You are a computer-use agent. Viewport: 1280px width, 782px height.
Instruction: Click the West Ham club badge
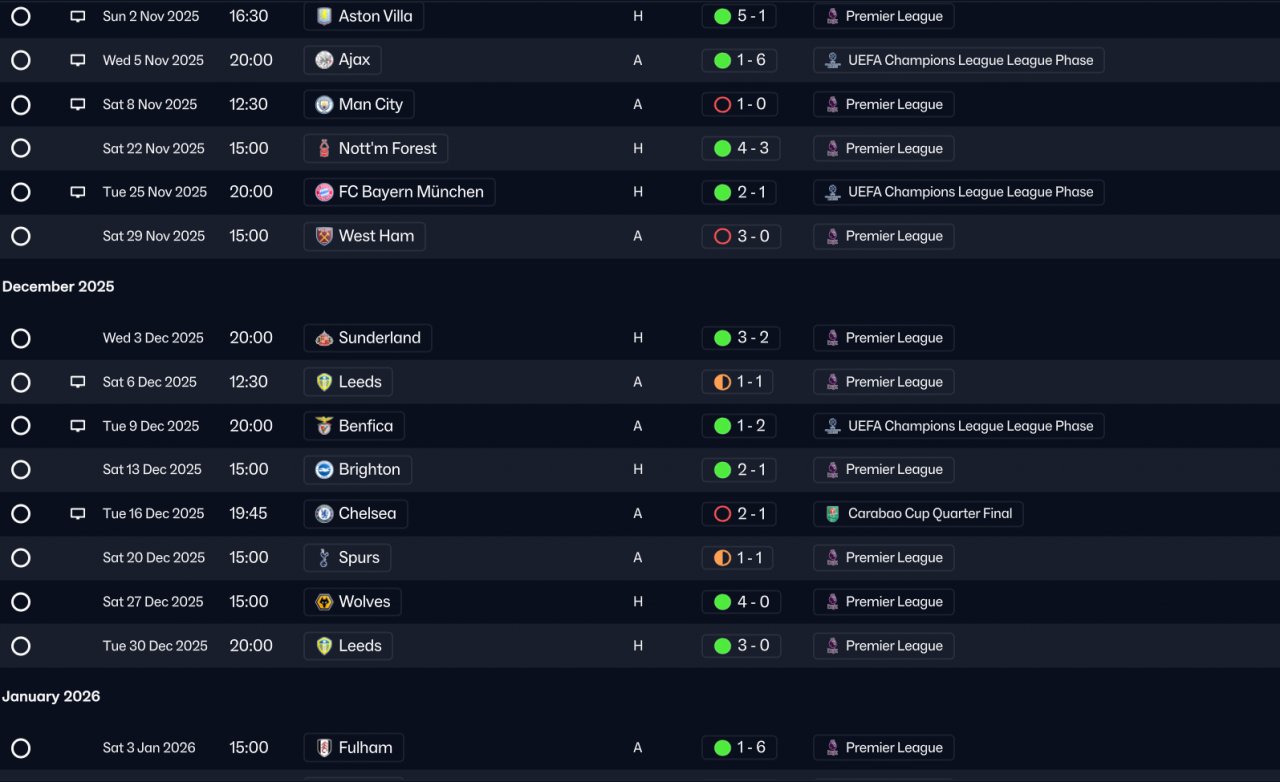(324, 236)
